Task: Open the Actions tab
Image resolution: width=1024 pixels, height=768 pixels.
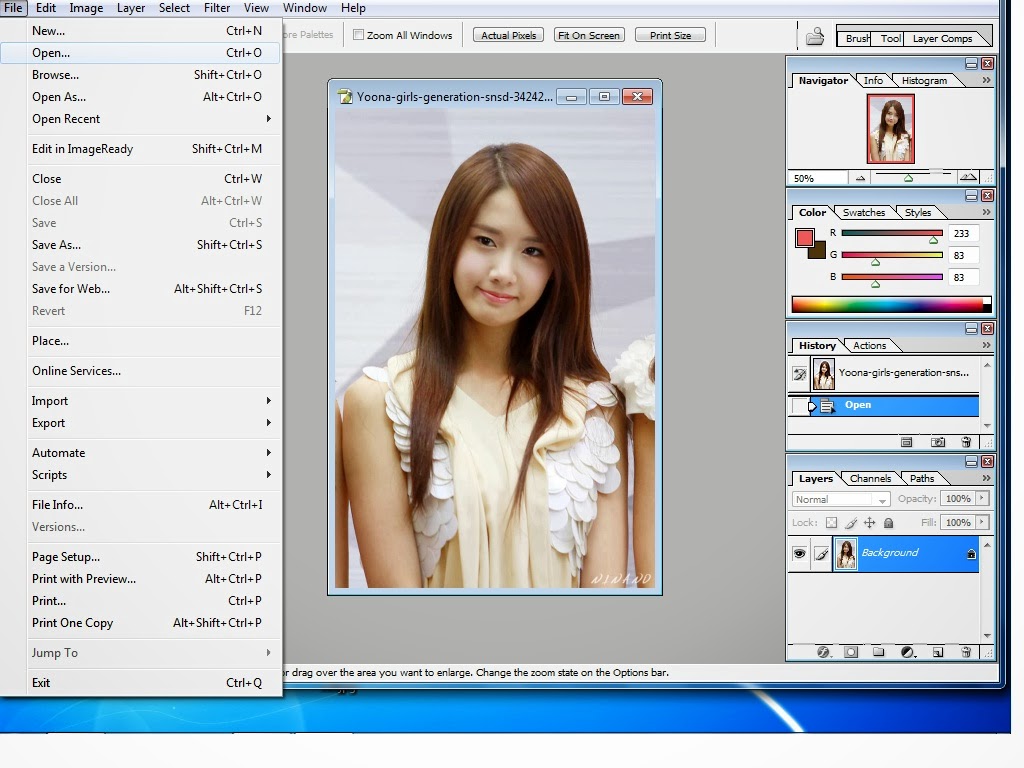Action: (x=869, y=345)
